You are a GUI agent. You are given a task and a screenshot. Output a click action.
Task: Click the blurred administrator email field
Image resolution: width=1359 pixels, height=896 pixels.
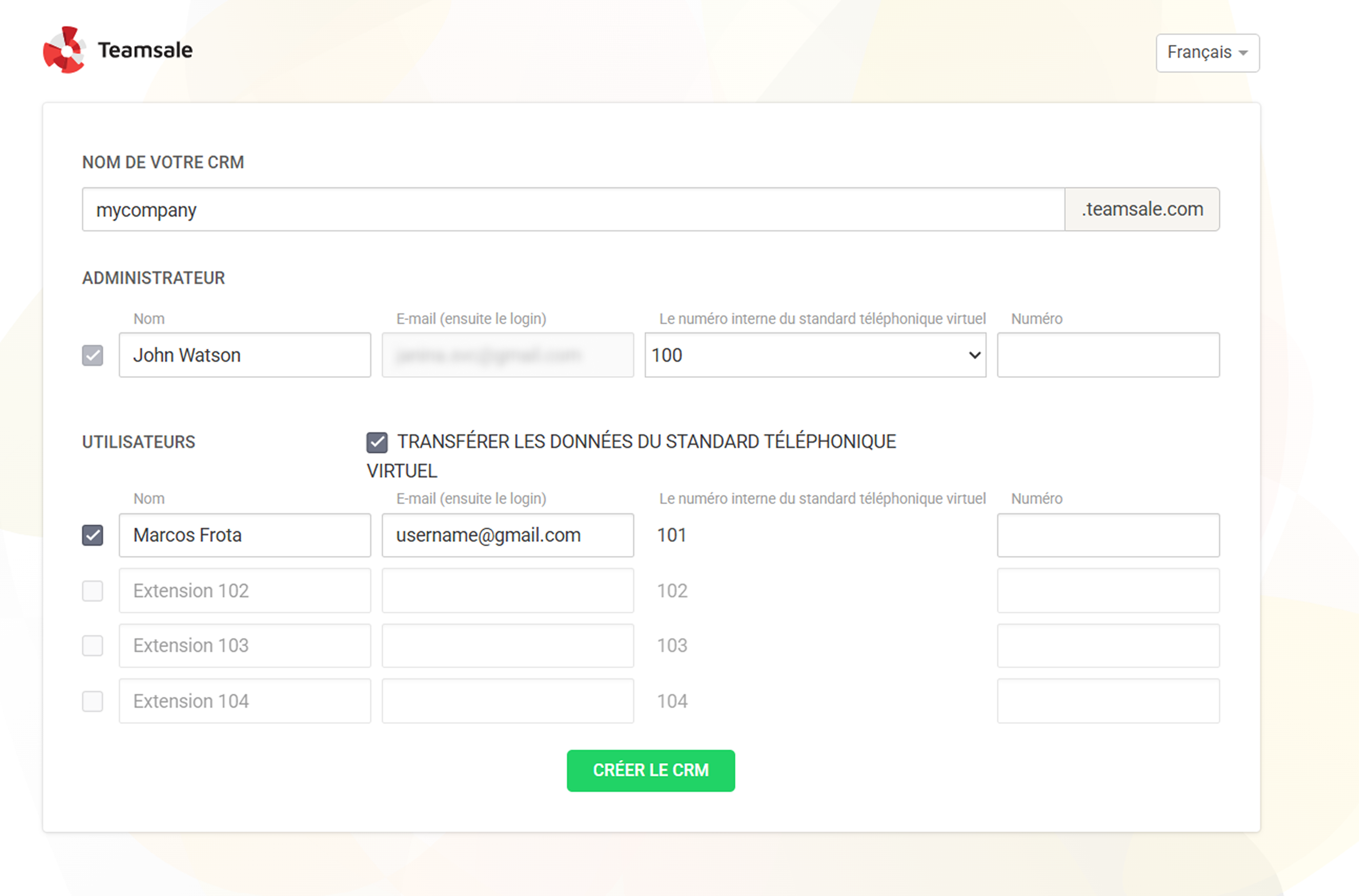[507, 355]
